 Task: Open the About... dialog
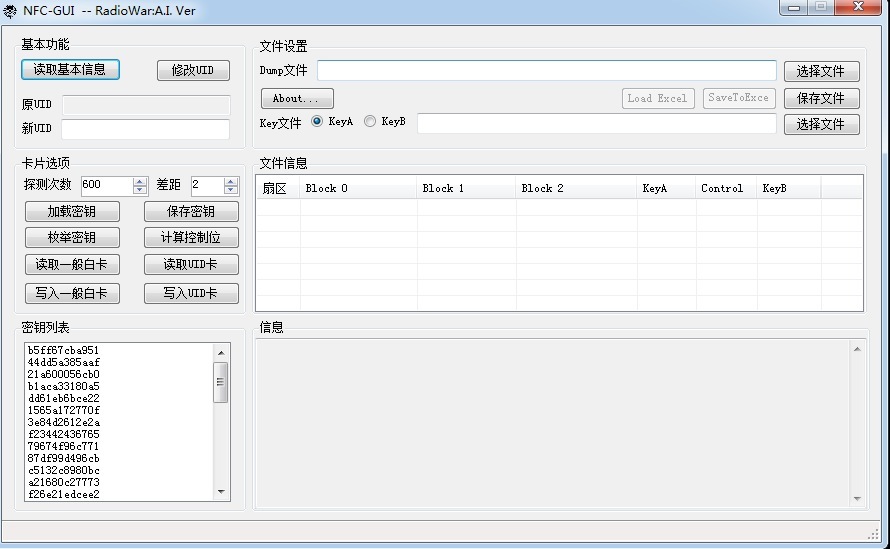[297, 99]
